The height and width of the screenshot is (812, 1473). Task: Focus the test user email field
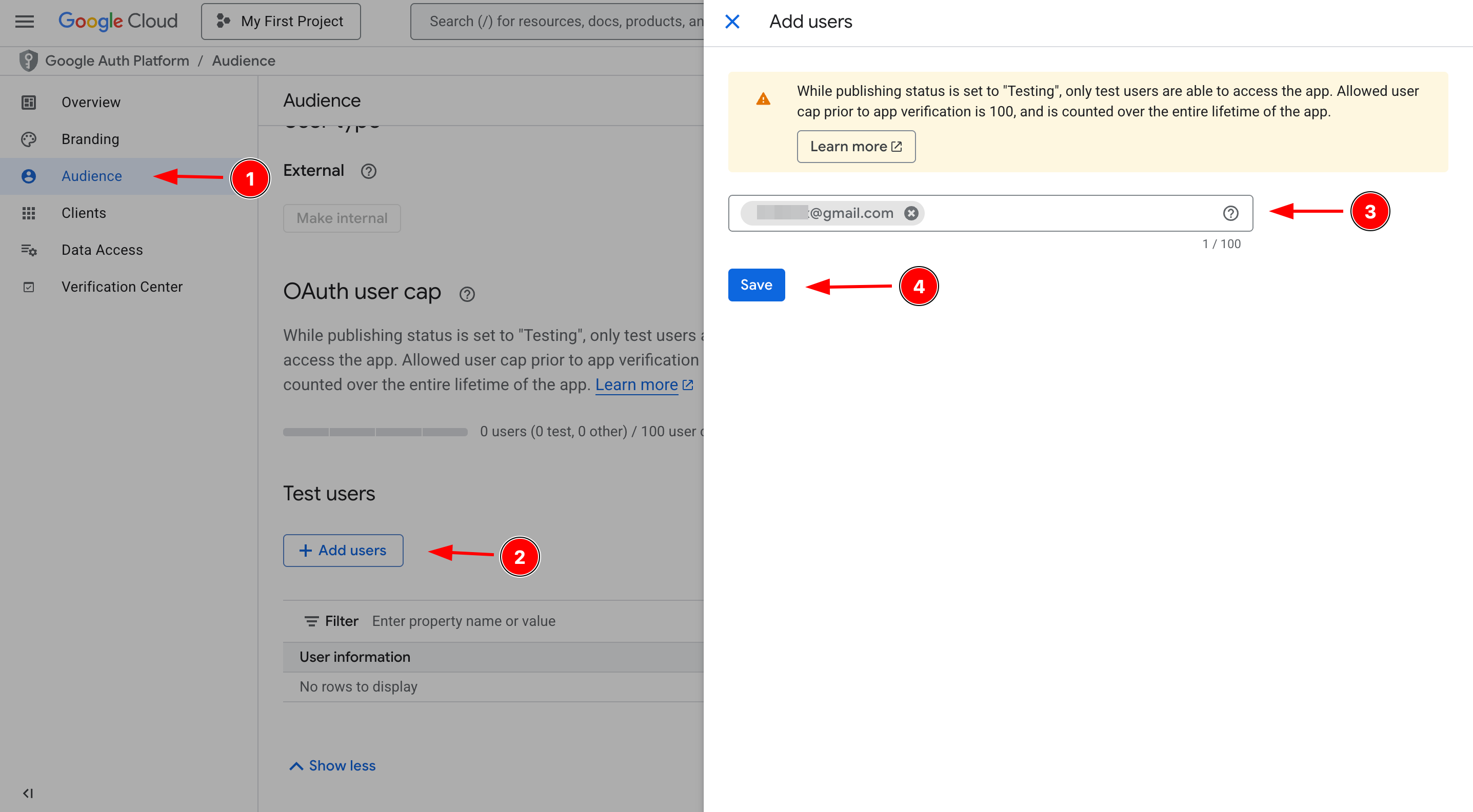click(990, 213)
